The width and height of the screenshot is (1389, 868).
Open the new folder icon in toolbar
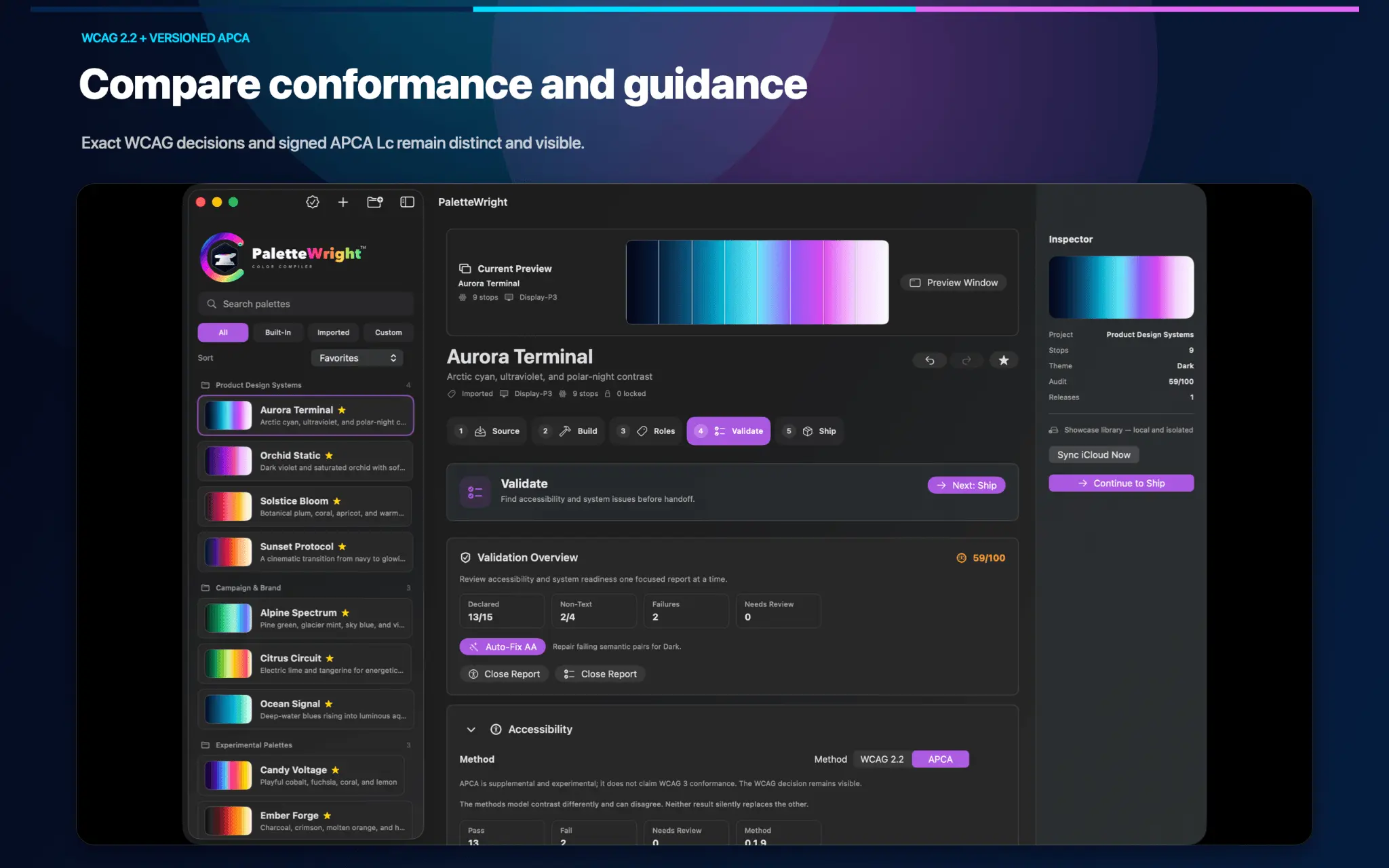pyautogui.click(x=375, y=202)
